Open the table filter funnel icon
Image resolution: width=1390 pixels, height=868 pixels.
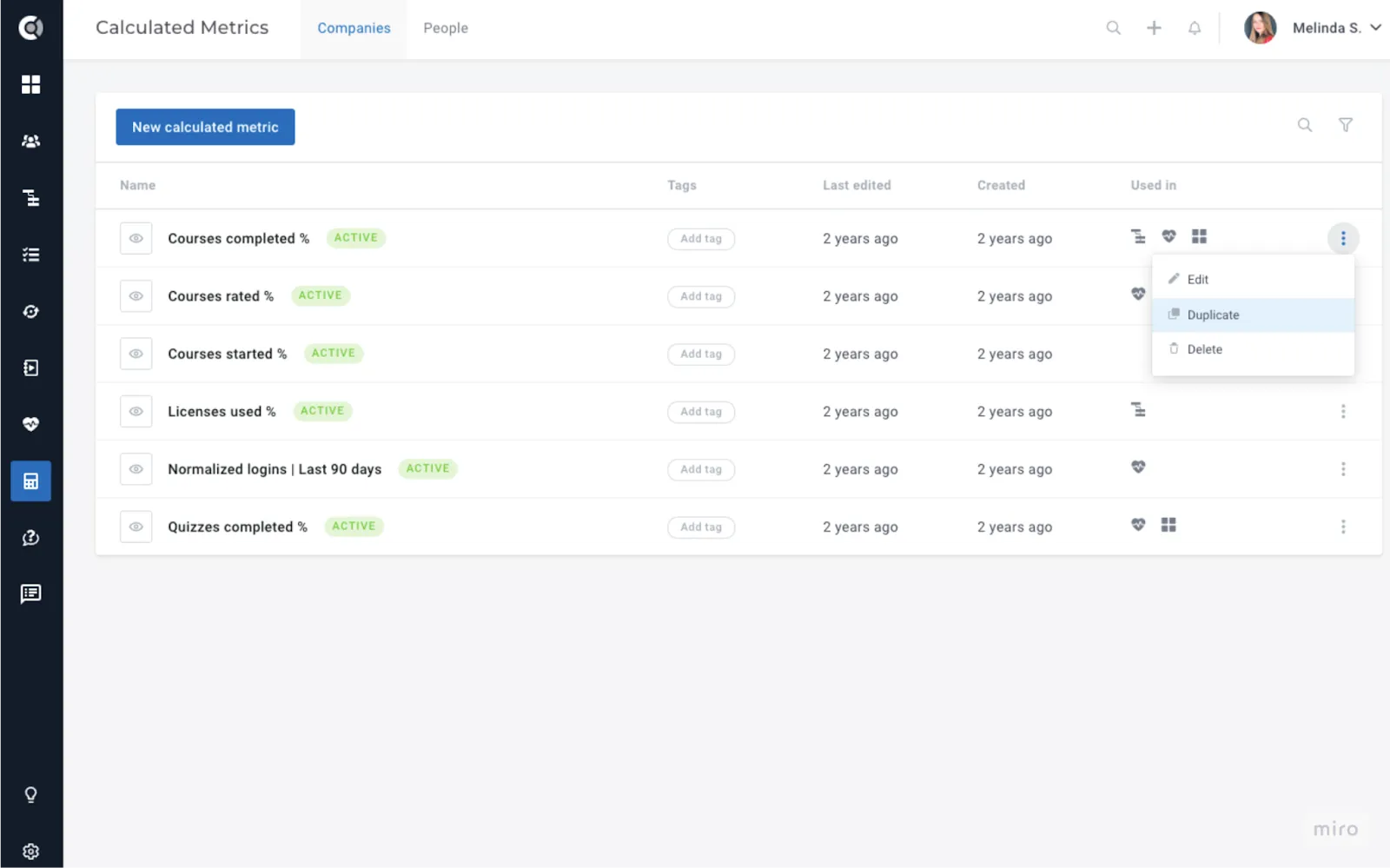click(1346, 125)
